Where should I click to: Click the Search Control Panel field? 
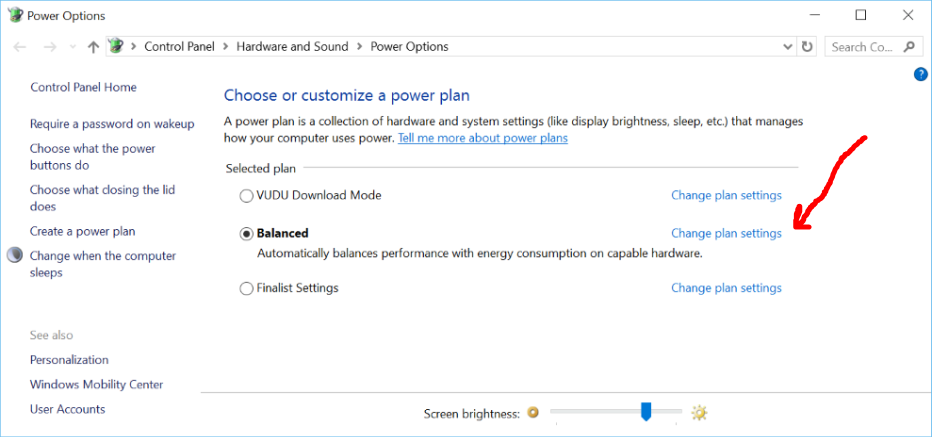pyautogui.click(x=862, y=47)
